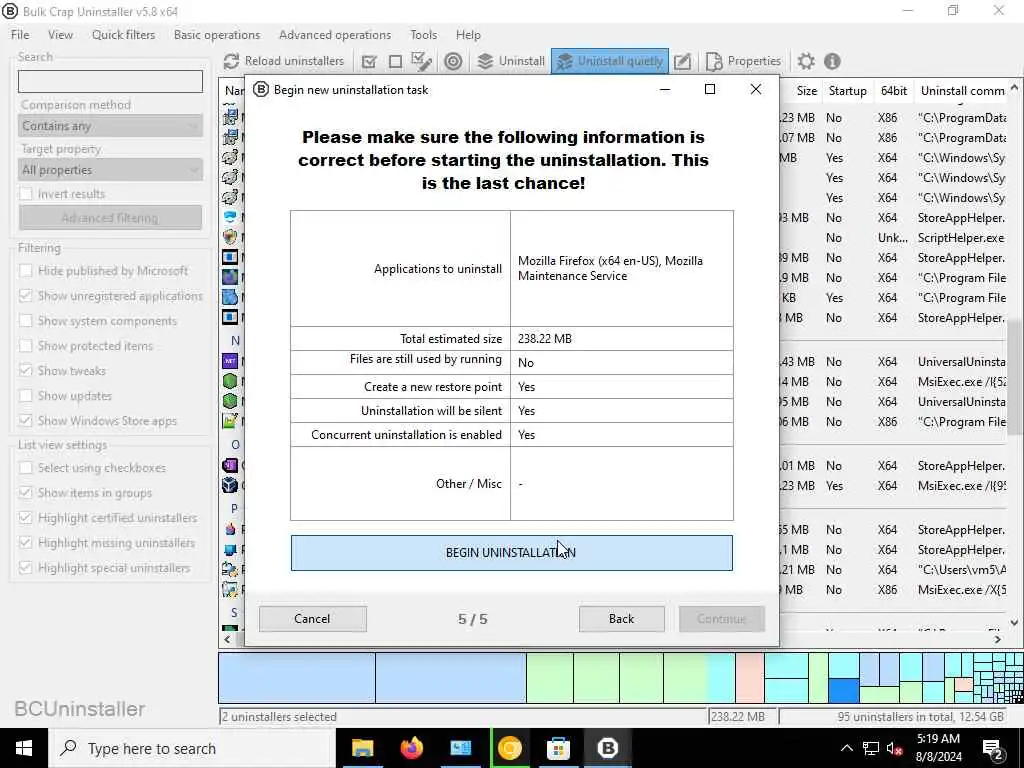Click the invert selection toolbar icon

421,61
